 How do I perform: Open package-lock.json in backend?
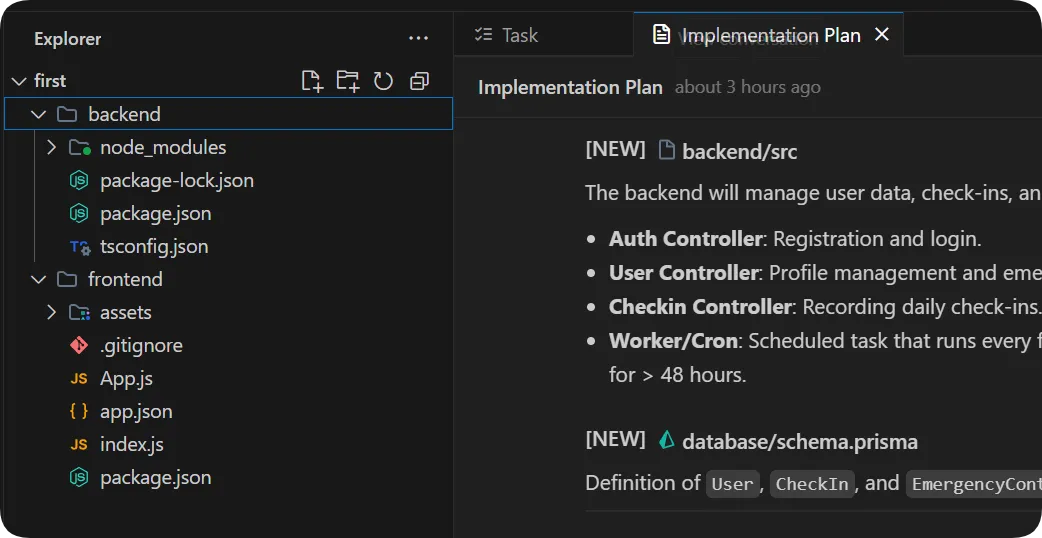coord(176,181)
